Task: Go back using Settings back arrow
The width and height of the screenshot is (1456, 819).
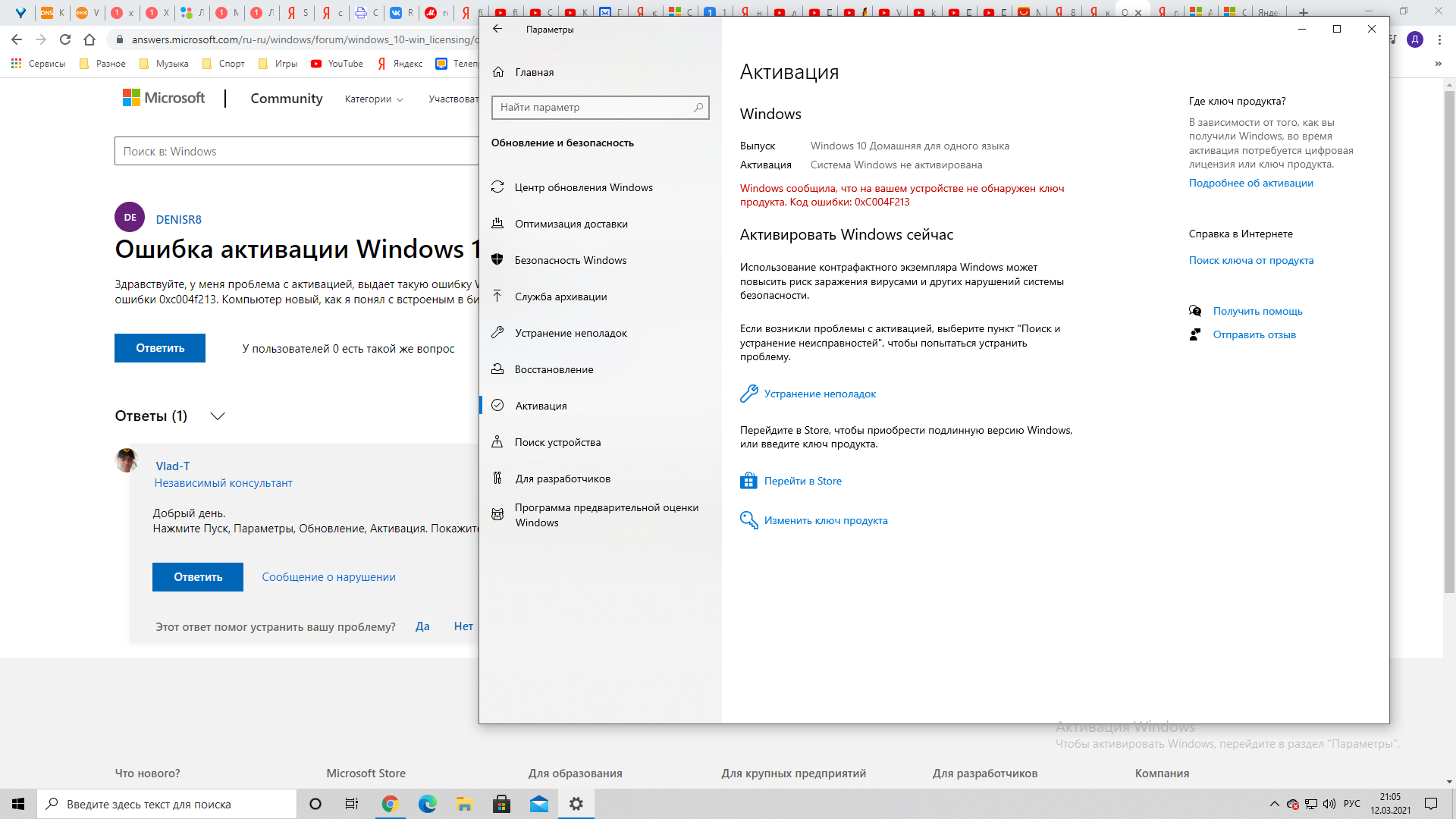Action: point(497,29)
